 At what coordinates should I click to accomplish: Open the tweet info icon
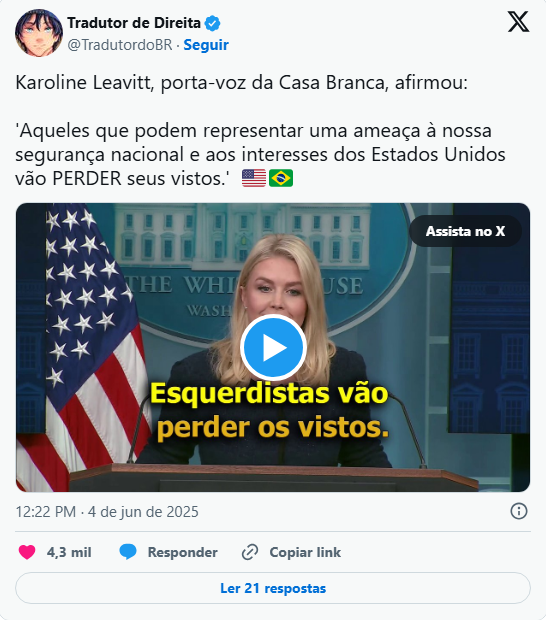pos(519,511)
